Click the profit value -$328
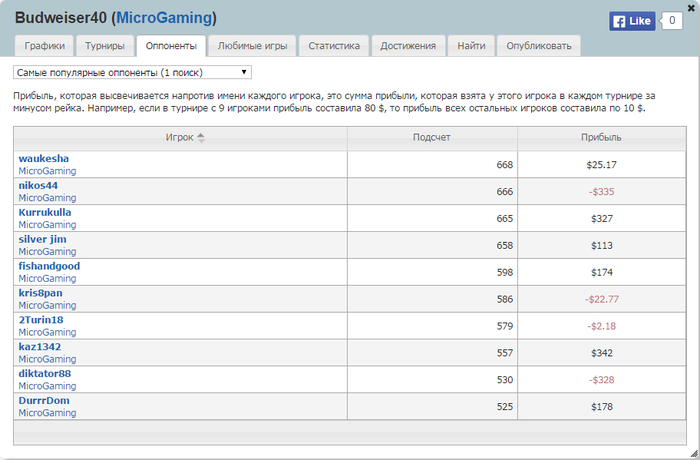The image size is (700, 460). (601, 380)
